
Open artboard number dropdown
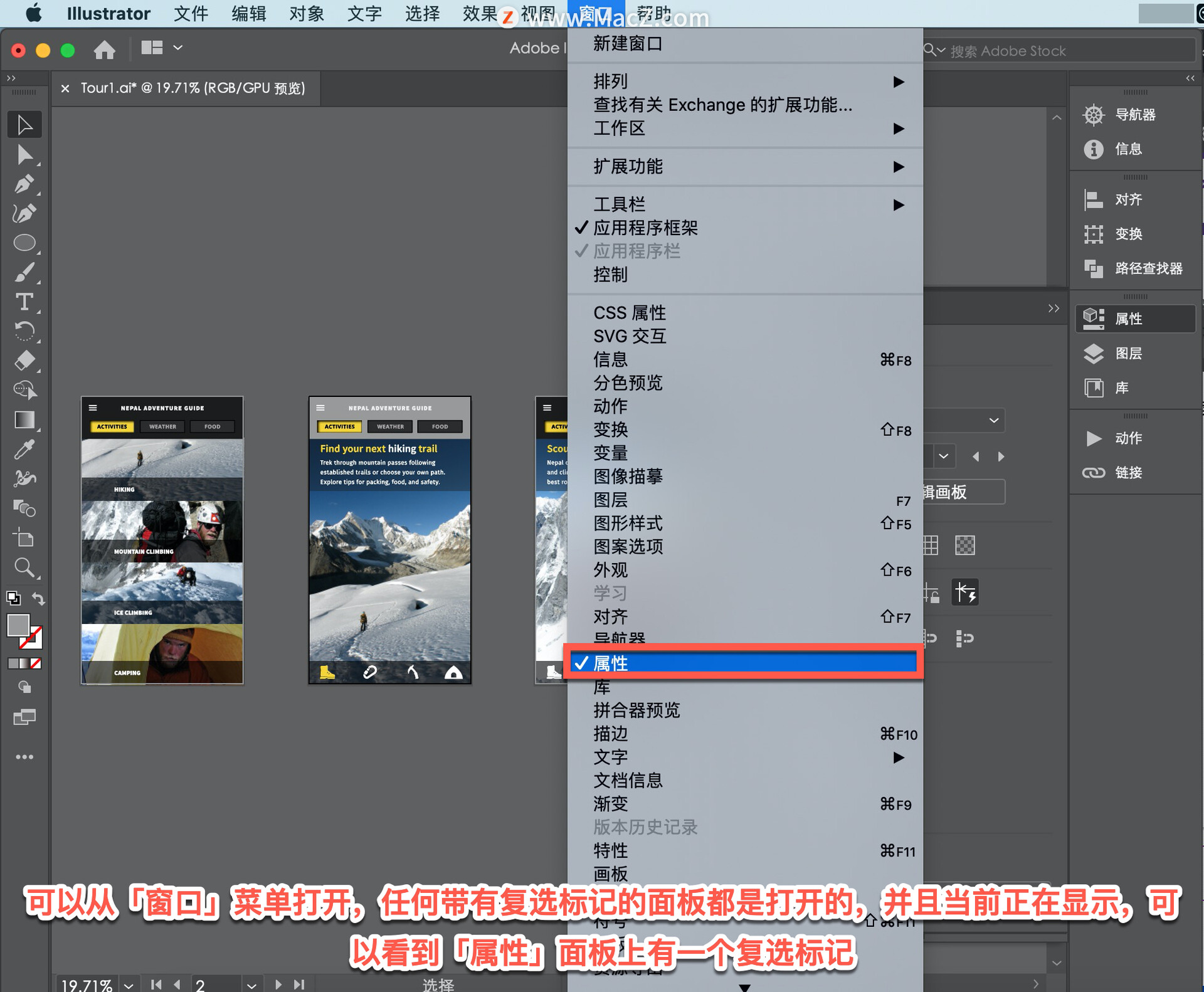(251, 985)
